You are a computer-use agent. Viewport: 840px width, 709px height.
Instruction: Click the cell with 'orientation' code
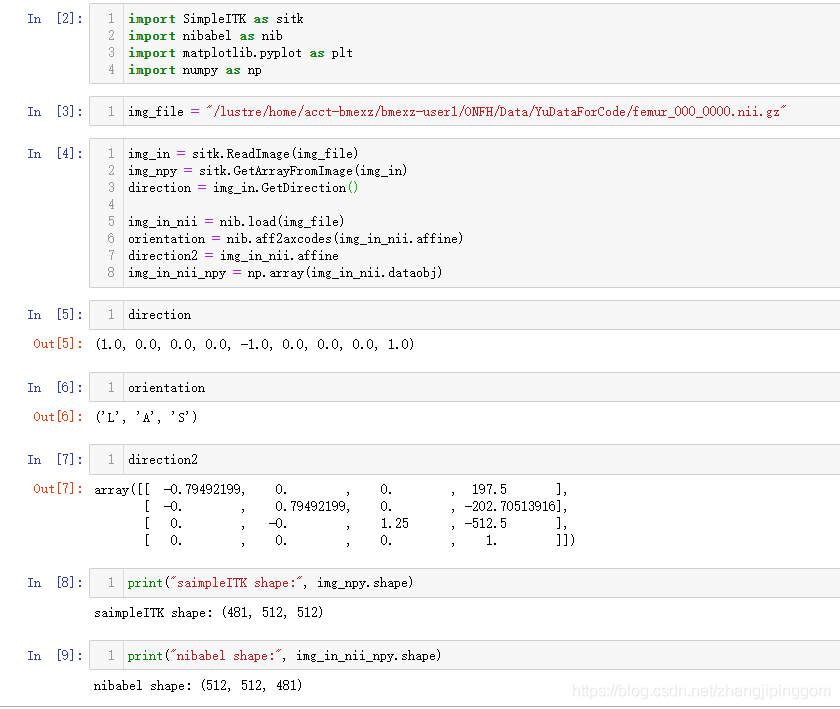(x=464, y=387)
